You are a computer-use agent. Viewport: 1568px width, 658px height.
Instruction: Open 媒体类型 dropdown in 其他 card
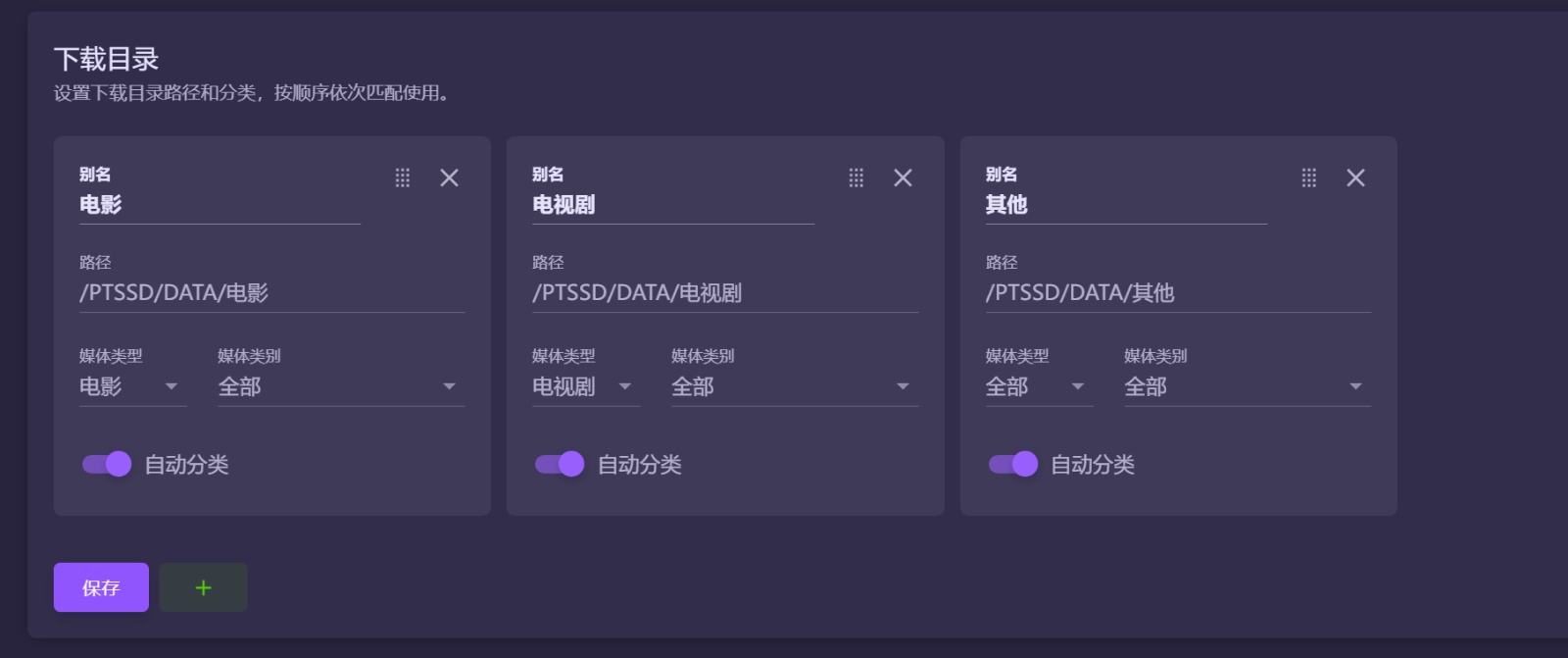(1038, 387)
